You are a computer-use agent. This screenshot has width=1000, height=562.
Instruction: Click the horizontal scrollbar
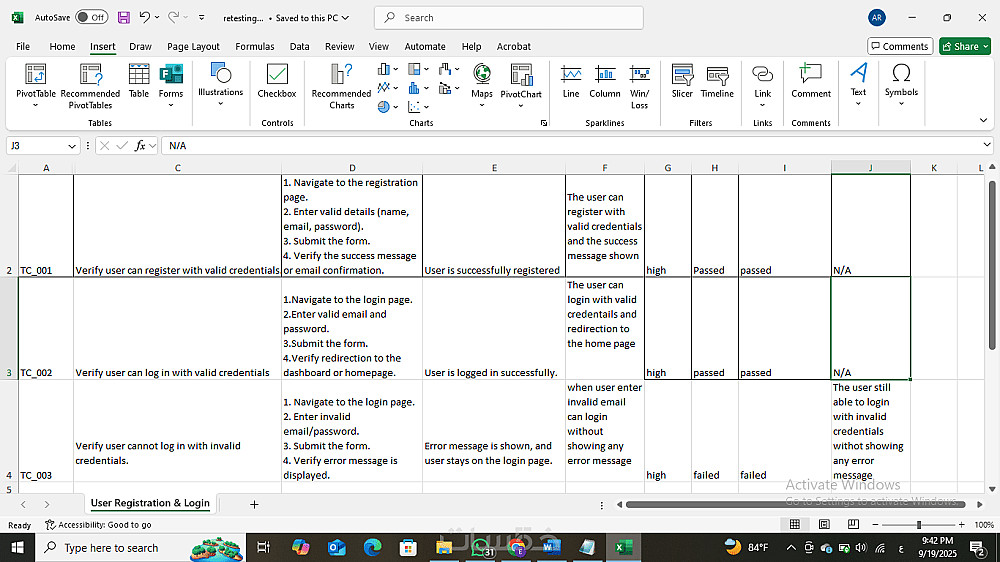[795, 504]
